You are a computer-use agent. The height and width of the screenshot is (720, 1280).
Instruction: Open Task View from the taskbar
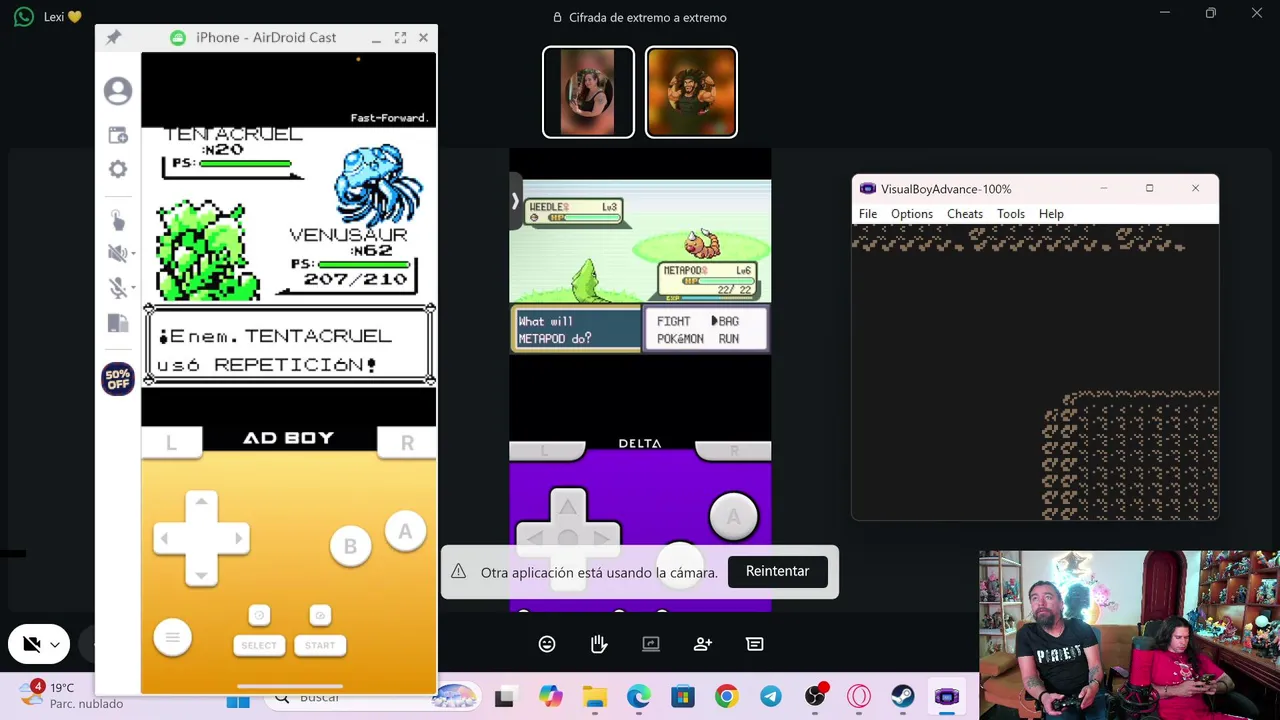[505, 697]
